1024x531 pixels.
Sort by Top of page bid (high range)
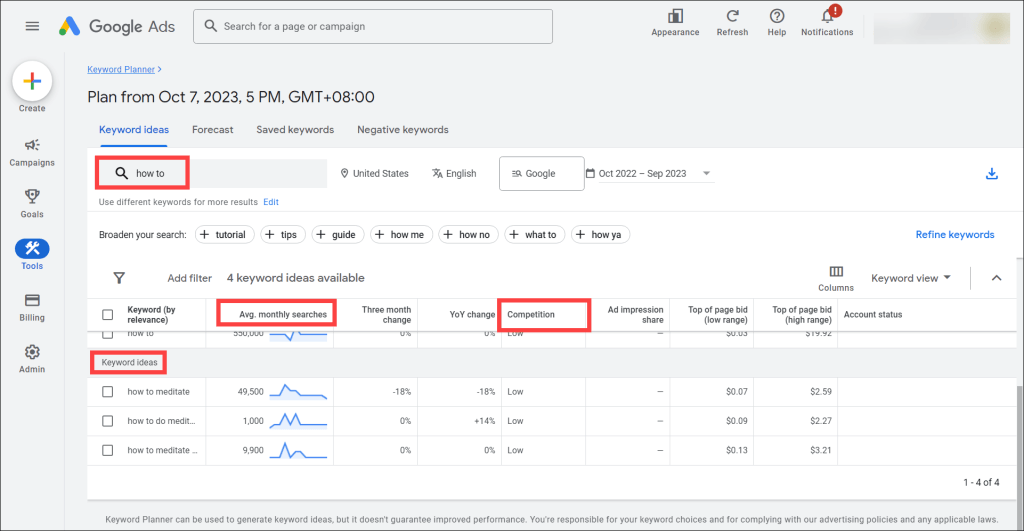click(x=802, y=315)
